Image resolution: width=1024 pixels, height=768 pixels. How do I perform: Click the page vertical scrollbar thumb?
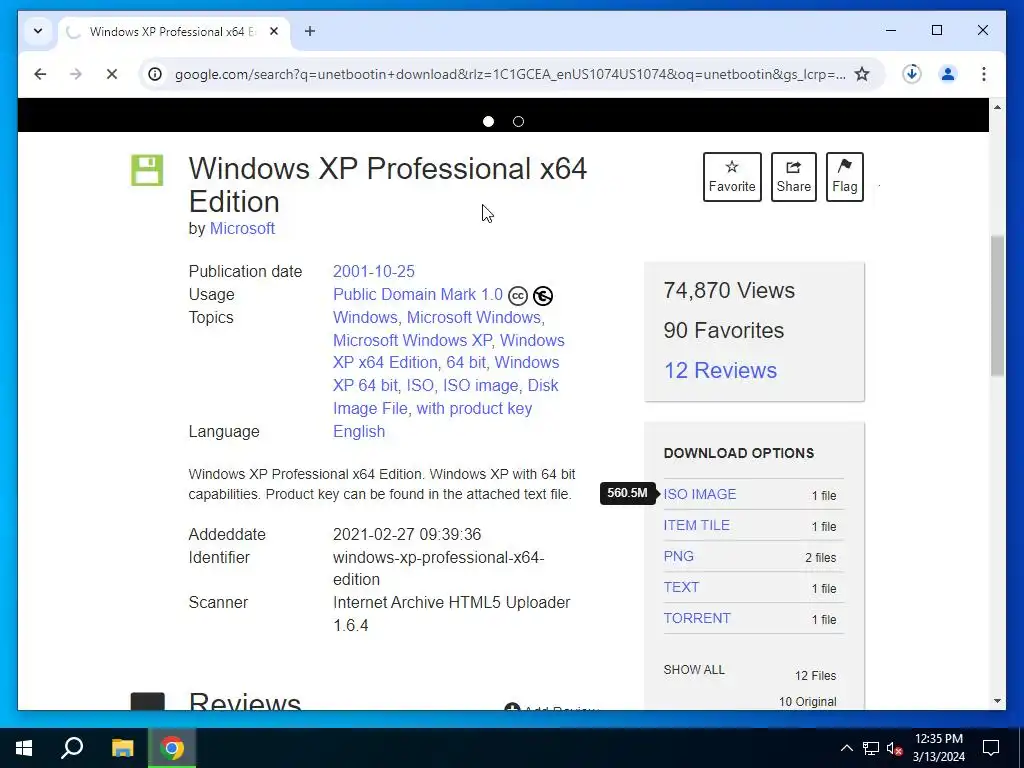[997, 306]
